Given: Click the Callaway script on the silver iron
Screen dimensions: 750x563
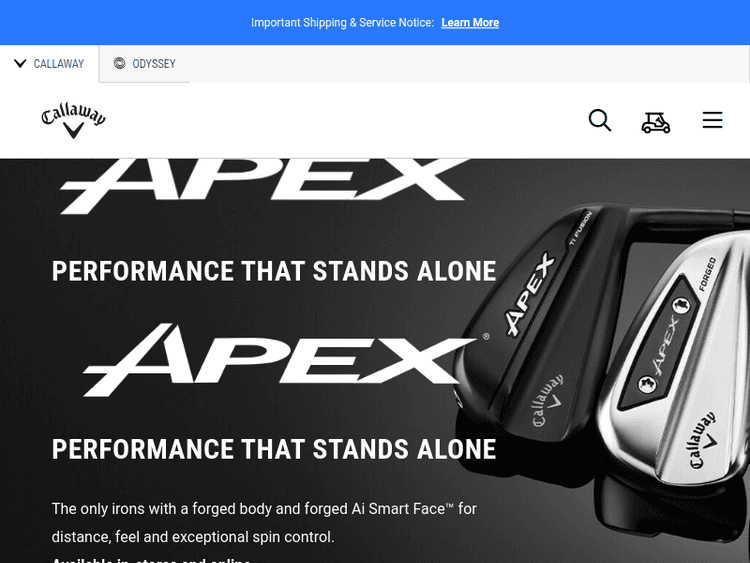Looking at the screenshot, I should [x=703, y=441].
